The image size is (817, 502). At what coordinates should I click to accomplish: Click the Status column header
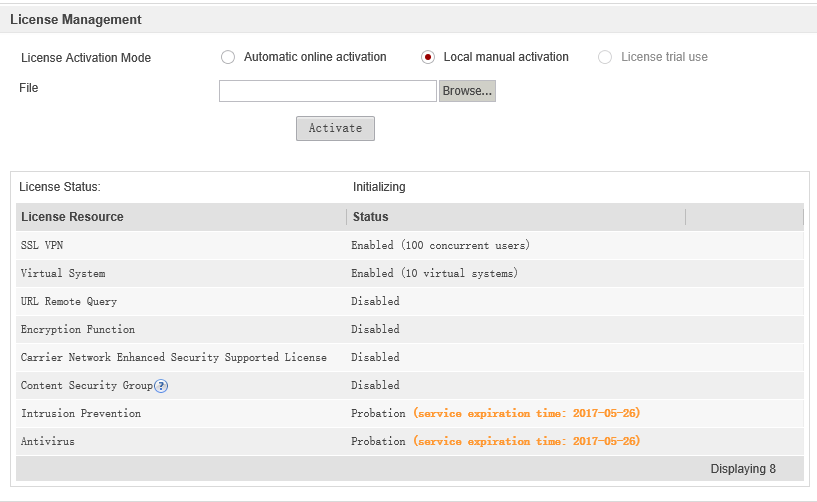tap(371, 217)
